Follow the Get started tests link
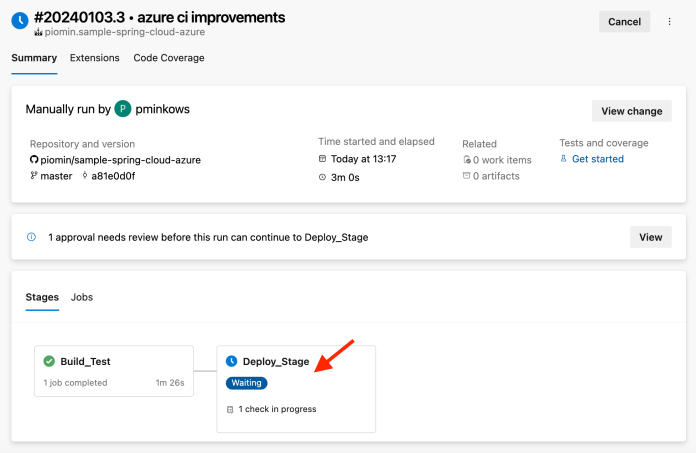The image size is (696, 453). pyautogui.click(x=597, y=159)
